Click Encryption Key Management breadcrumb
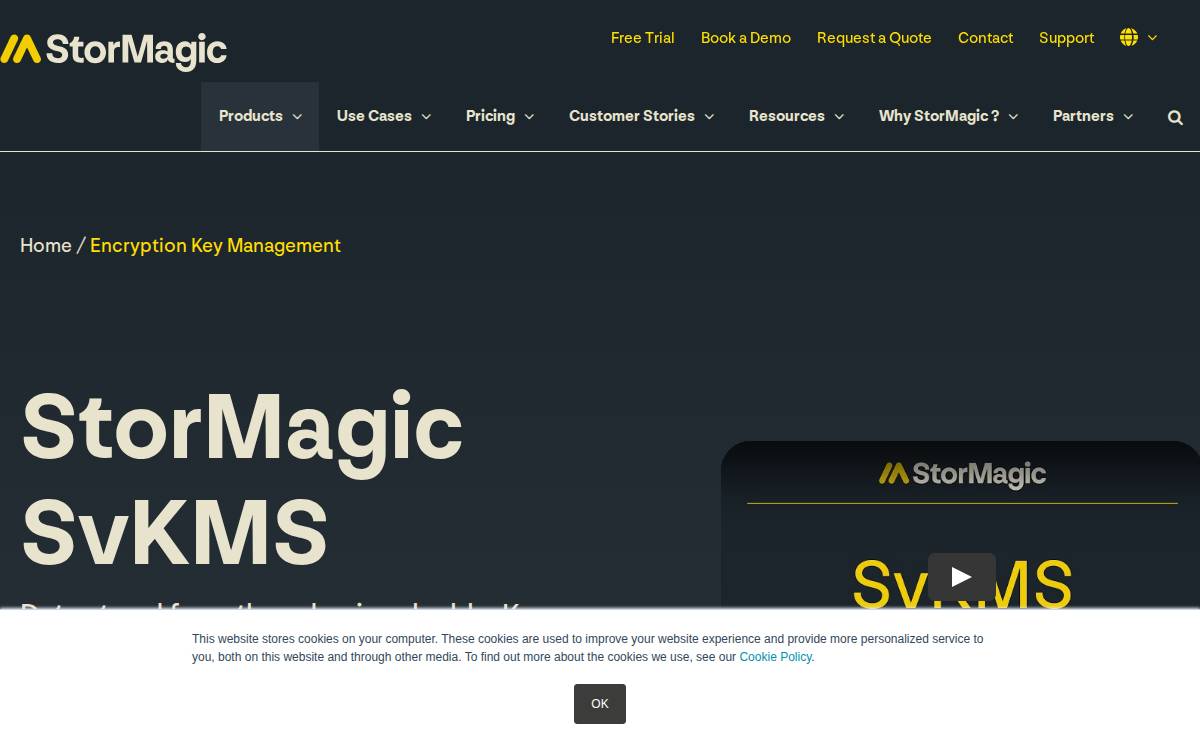The image size is (1200, 750). click(x=215, y=245)
